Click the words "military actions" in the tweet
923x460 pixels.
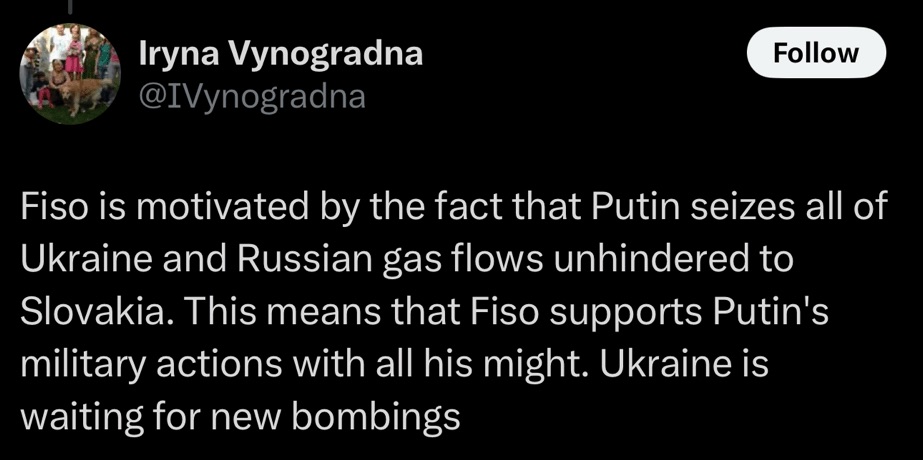tap(169, 361)
